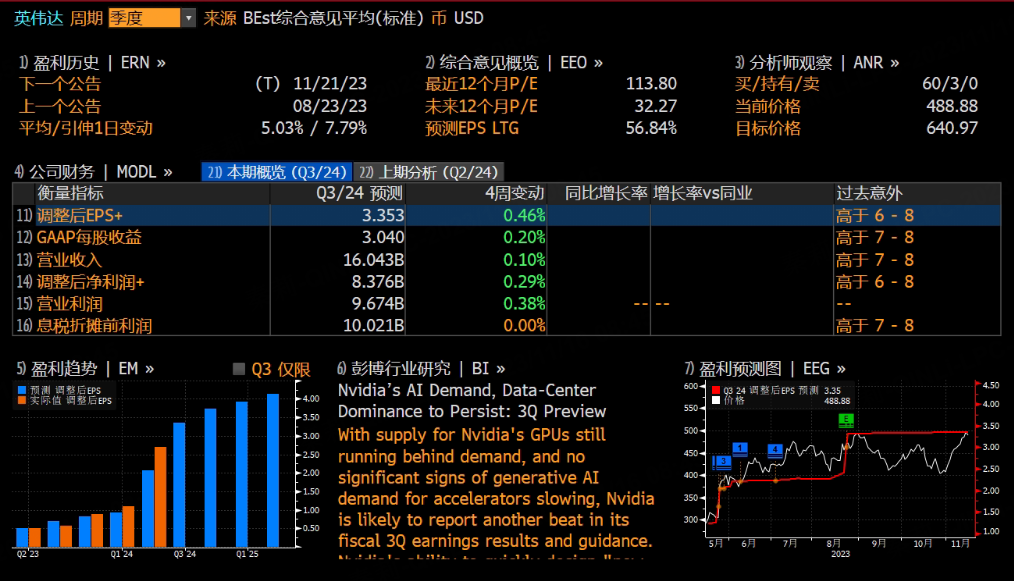1014x581 pixels.
Task: Click the red Q3 24 EPS 预测 legend swatch
Action: (716, 390)
